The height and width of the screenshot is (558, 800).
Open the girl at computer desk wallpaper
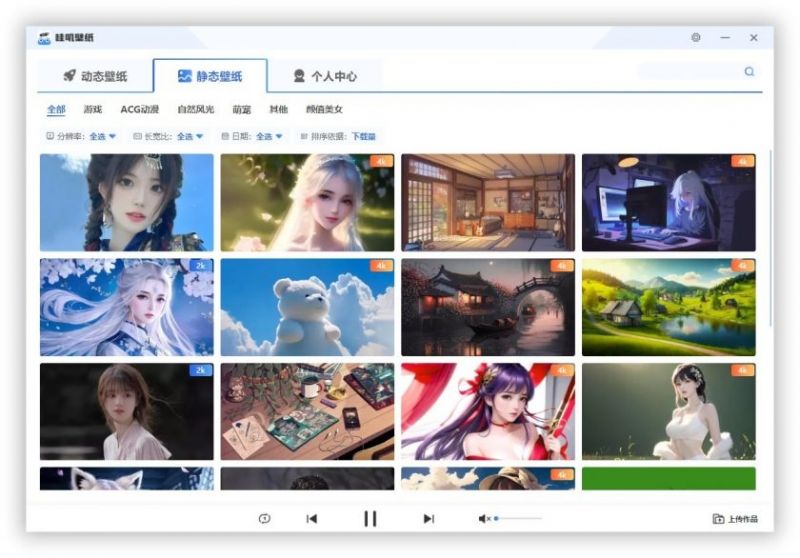coord(668,202)
